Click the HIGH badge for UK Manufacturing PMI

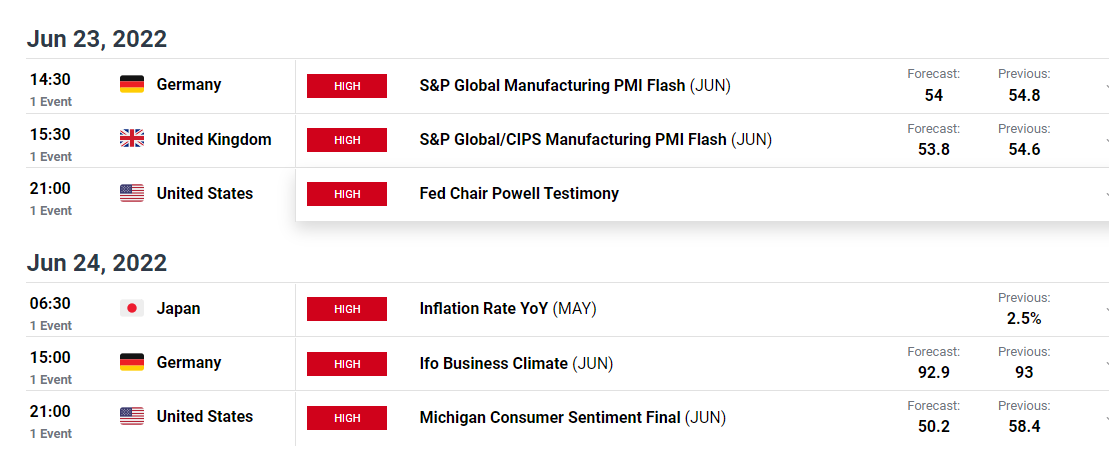pyautogui.click(x=347, y=140)
